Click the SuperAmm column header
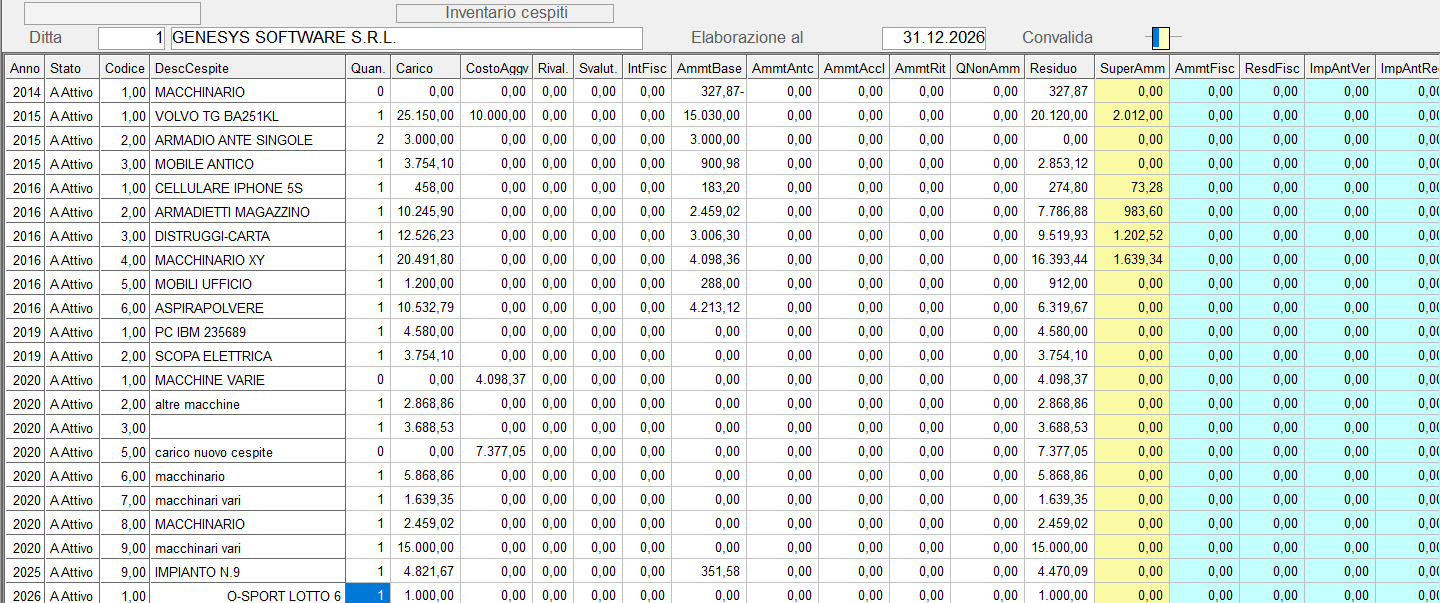This screenshot has width=1440, height=603. coord(1132,68)
